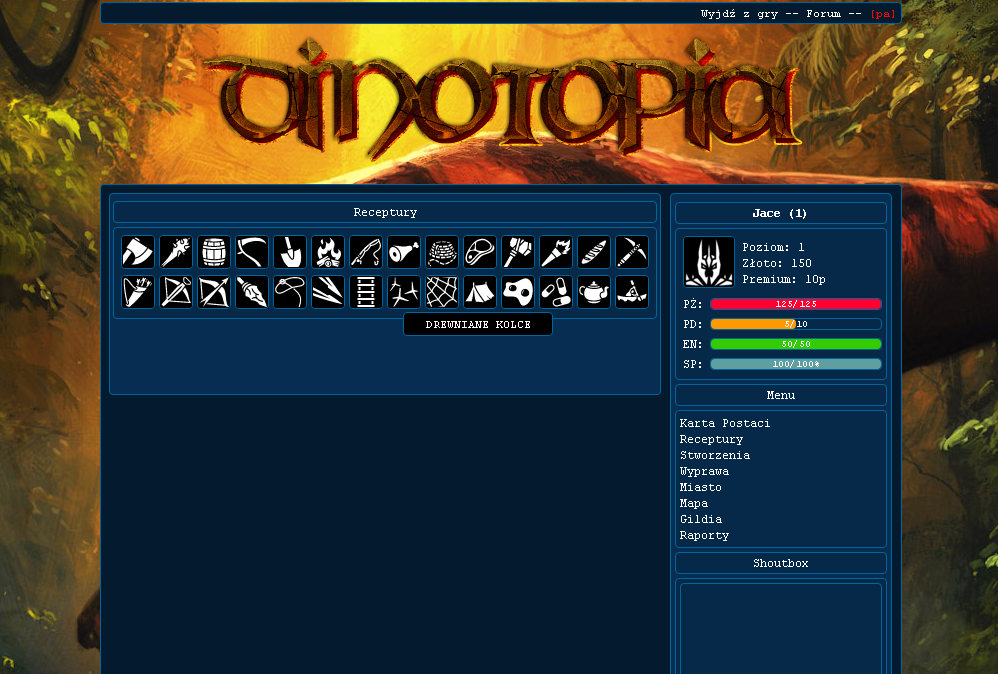
Task: Select the spiked club recipe icon
Action: click(176, 251)
